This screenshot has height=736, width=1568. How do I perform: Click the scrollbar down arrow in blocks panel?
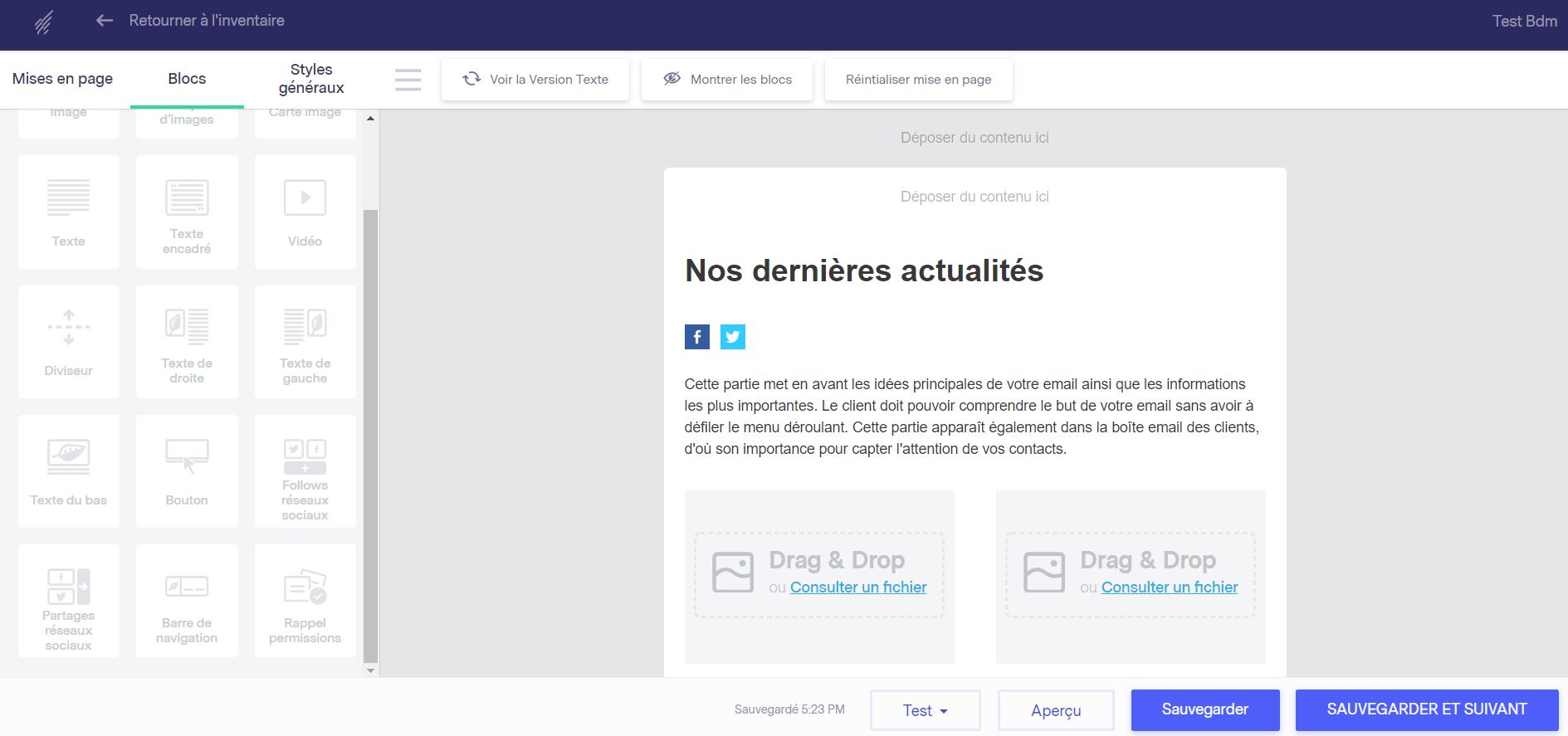tap(371, 670)
